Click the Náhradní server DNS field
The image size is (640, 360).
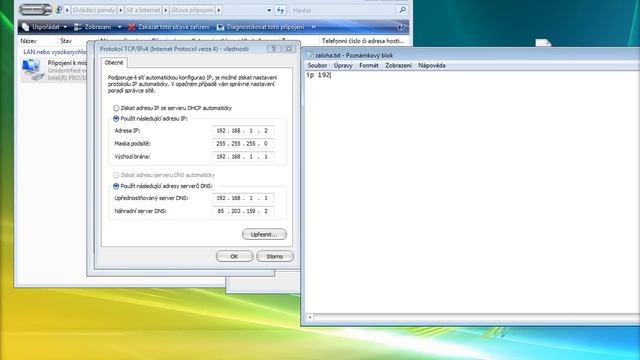coord(243,211)
